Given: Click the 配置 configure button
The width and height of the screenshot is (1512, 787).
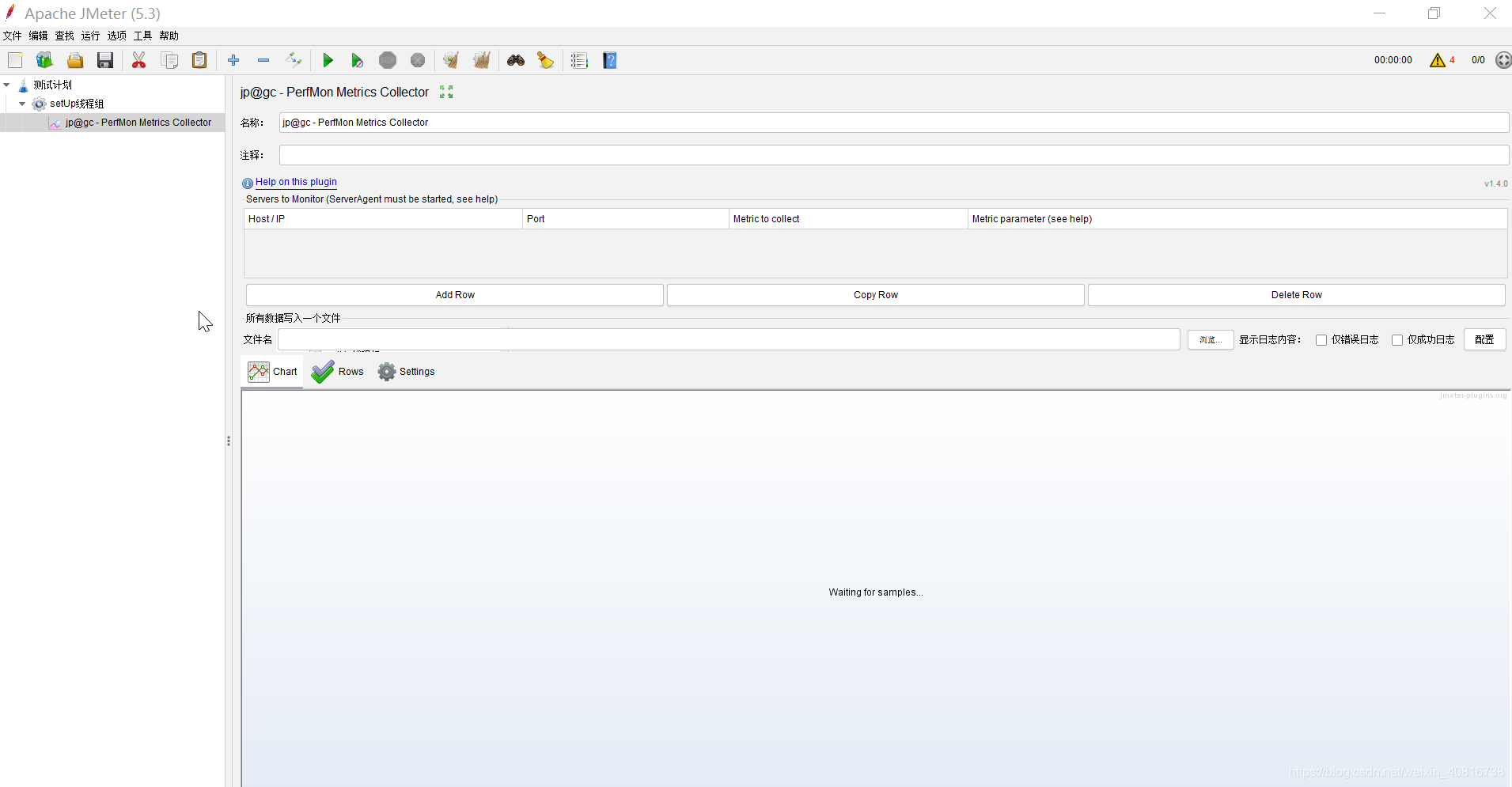Looking at the screenshot, I should [1485, 340].
